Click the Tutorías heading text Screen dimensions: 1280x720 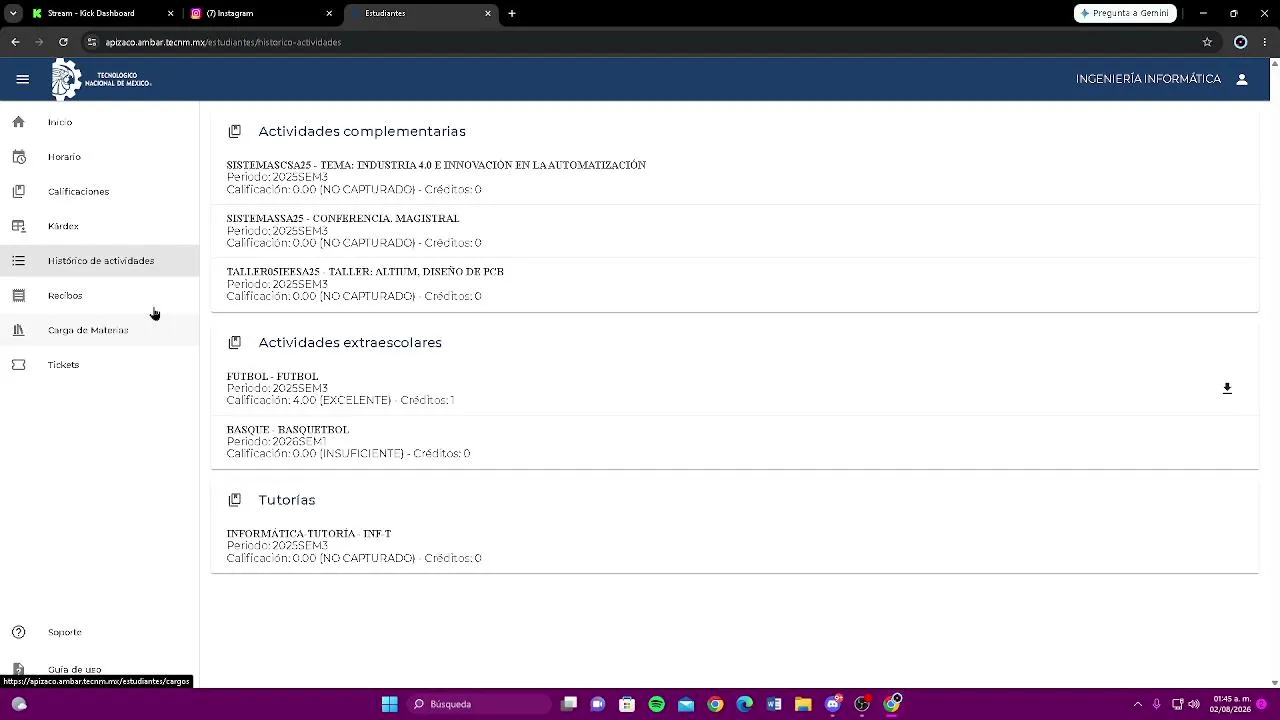coord(287,500)
